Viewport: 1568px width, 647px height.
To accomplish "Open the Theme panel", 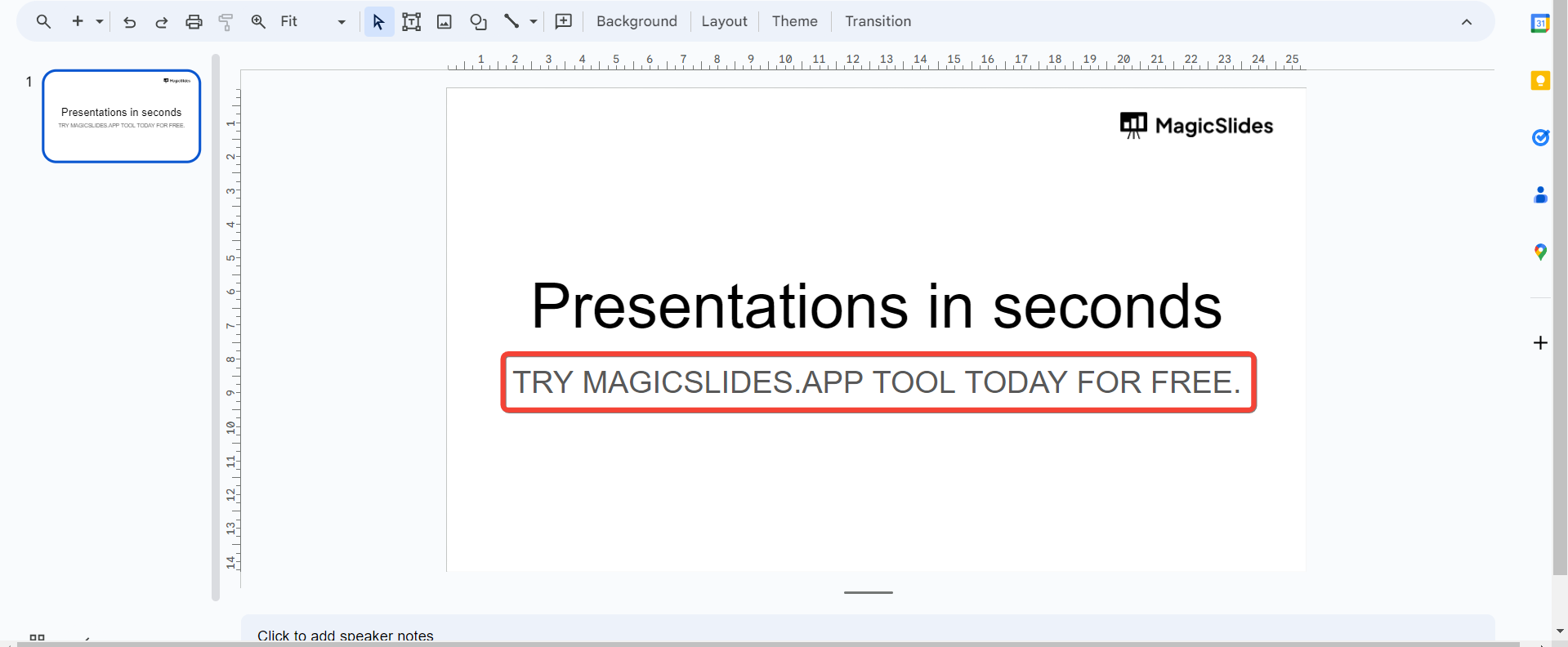I will click(x=794, y=22).
